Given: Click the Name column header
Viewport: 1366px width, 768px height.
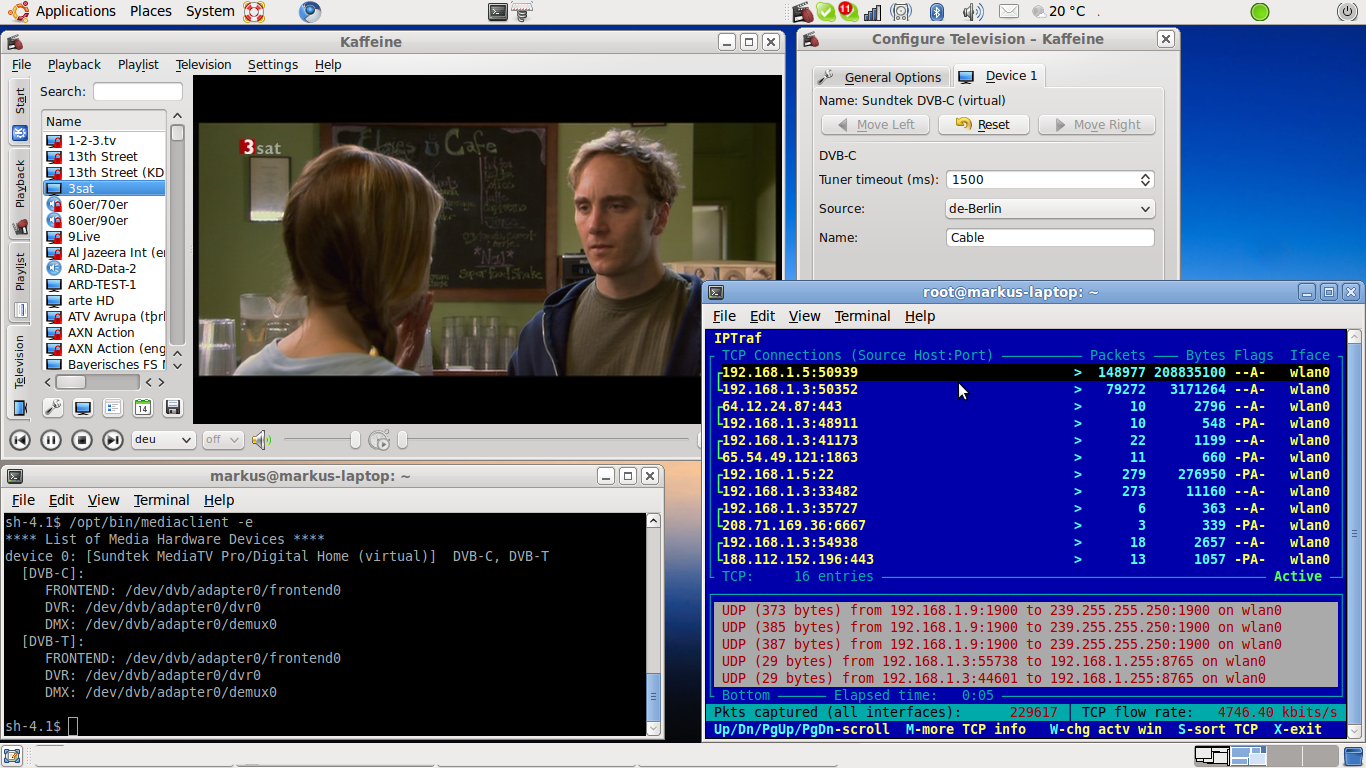Looking at the screenshot, I should [104, 121].
